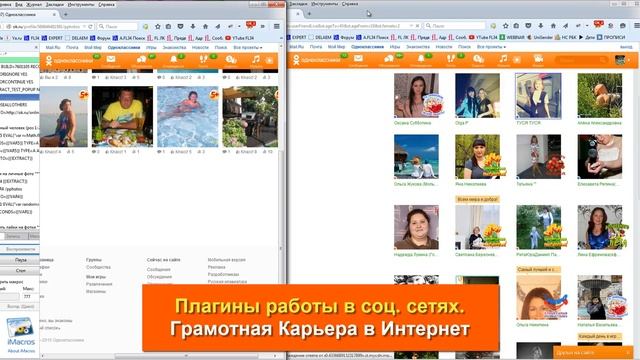This screenshot has width=640, height=360.
Task: Click Odnoklassniki logo in right window's orange bar
Action: [x=316, y=60]
